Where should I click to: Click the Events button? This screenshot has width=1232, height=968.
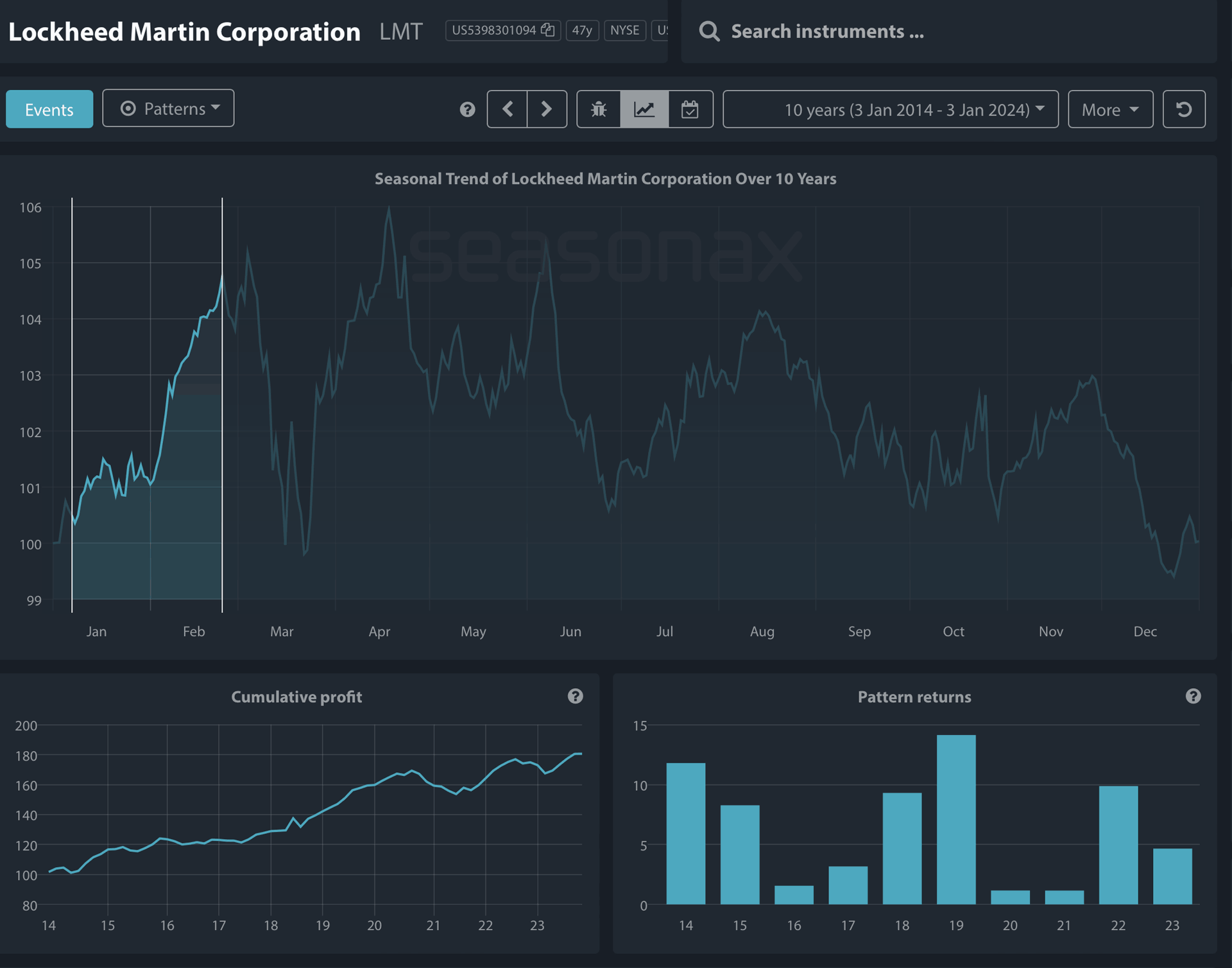[49, 109]
